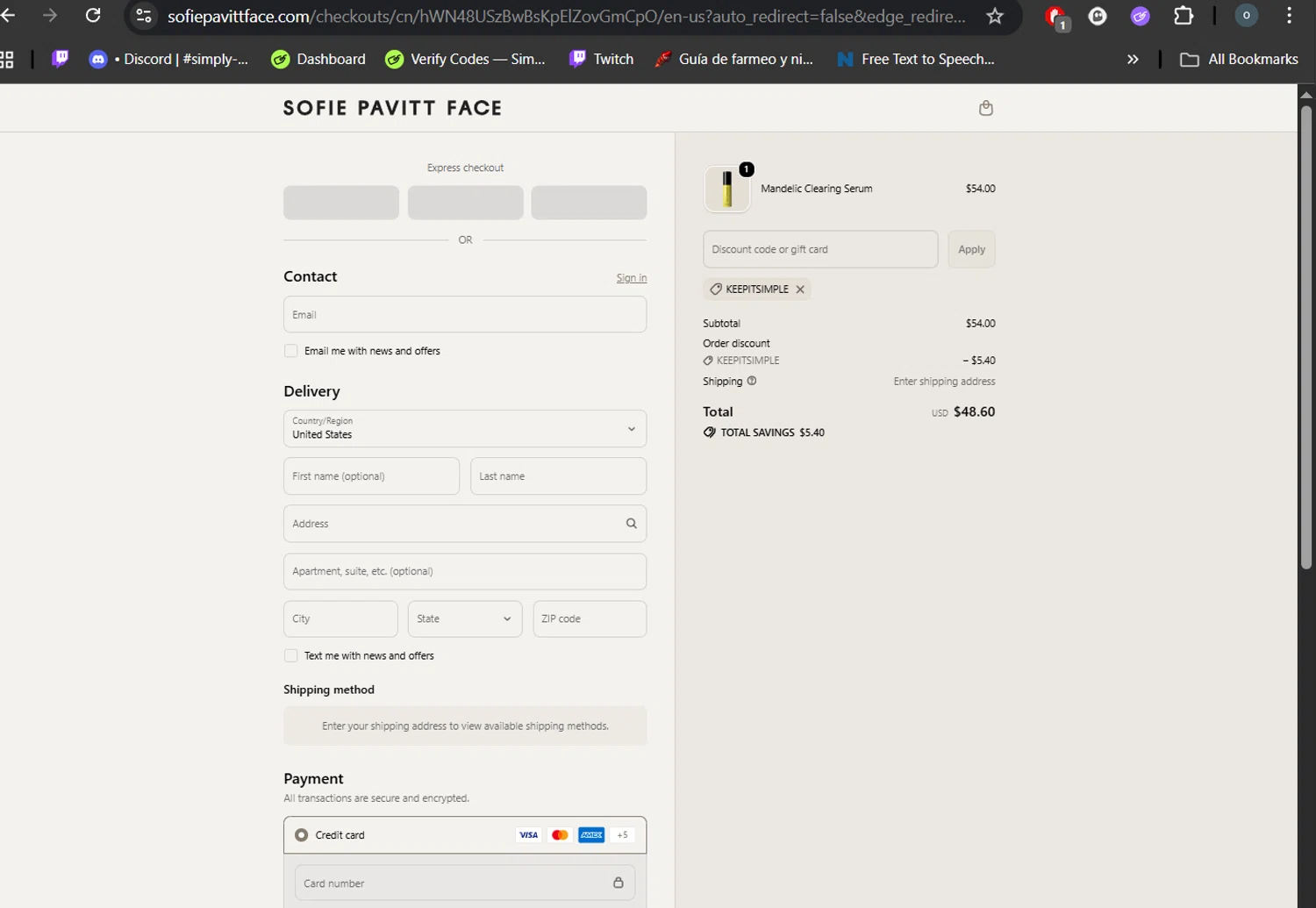Screen dimensions: 1316x908
Task: Click the address search magnifier icon
Action: [x=631, y=524]
